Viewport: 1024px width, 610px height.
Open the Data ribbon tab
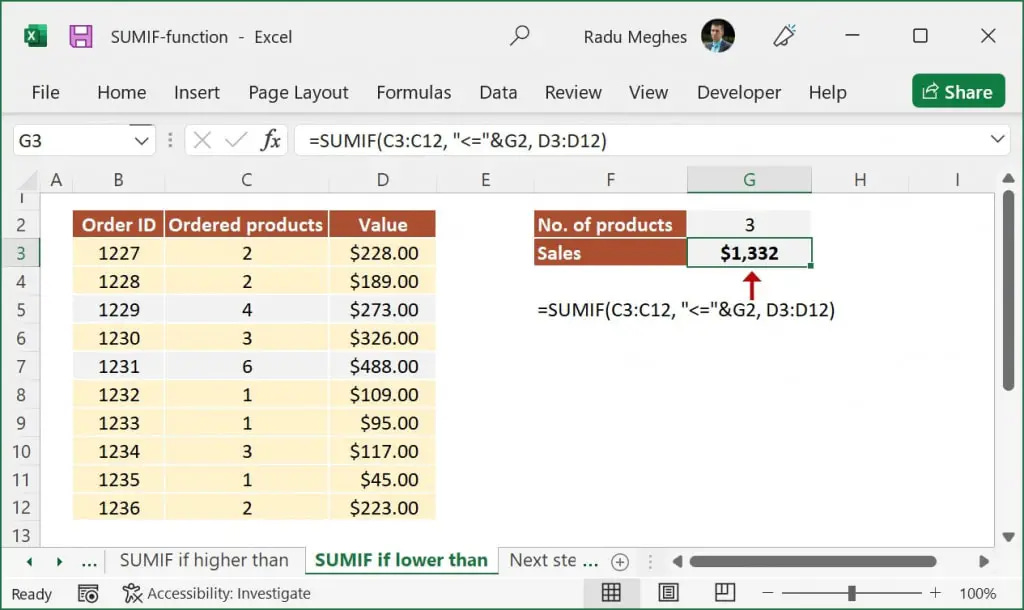tap(498, 92)
